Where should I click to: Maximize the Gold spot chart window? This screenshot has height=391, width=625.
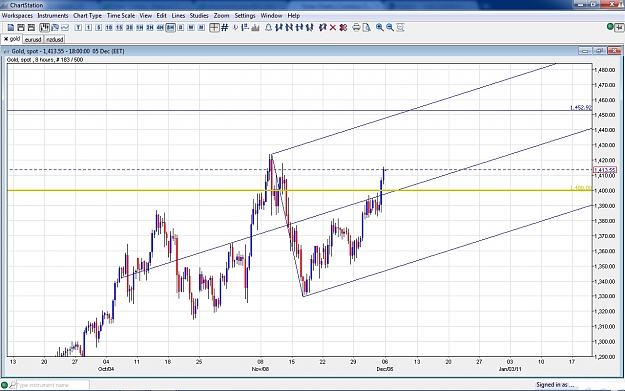pos(599,51)
